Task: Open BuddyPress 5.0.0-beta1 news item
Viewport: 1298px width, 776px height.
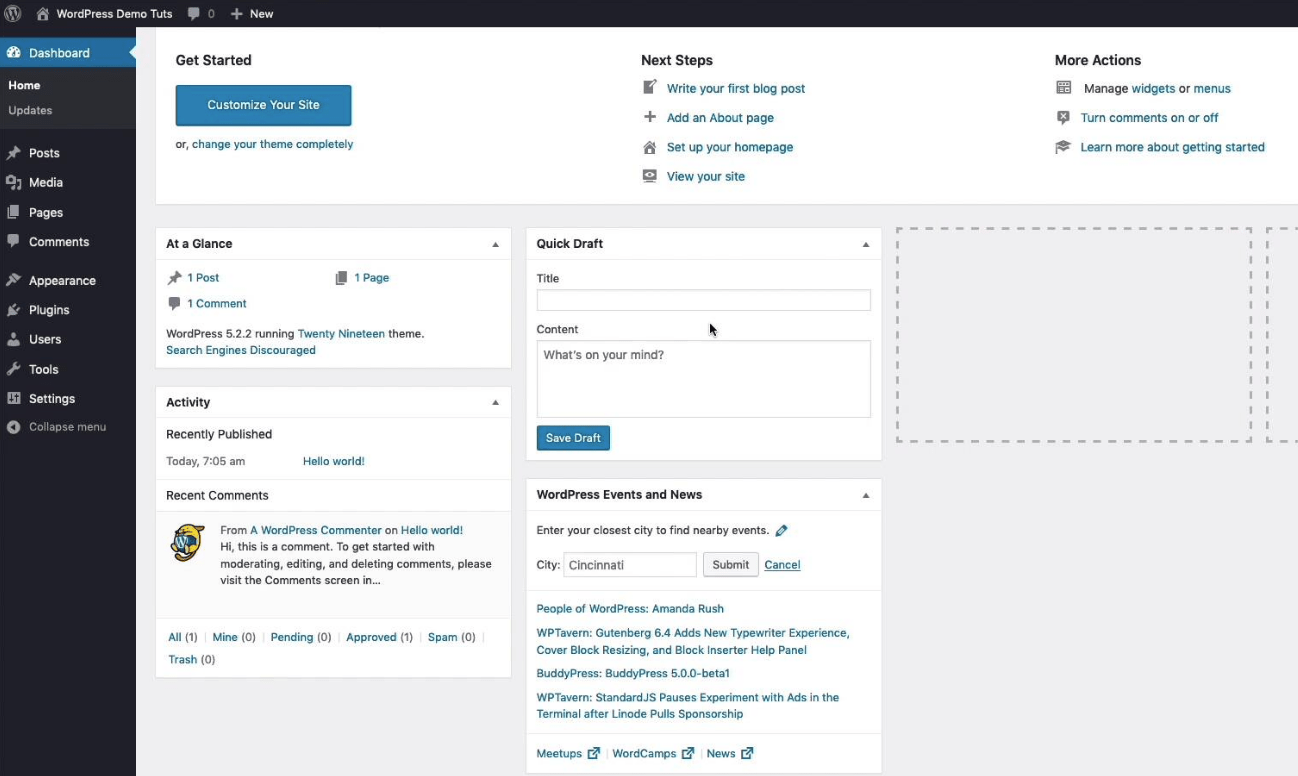Action: [633, 674]
